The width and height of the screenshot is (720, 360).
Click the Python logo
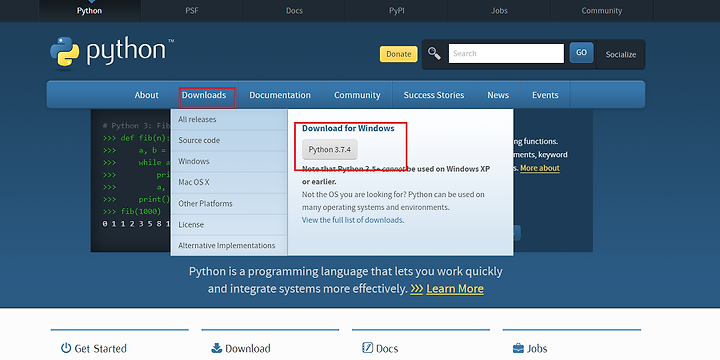(x=112, y=53)
